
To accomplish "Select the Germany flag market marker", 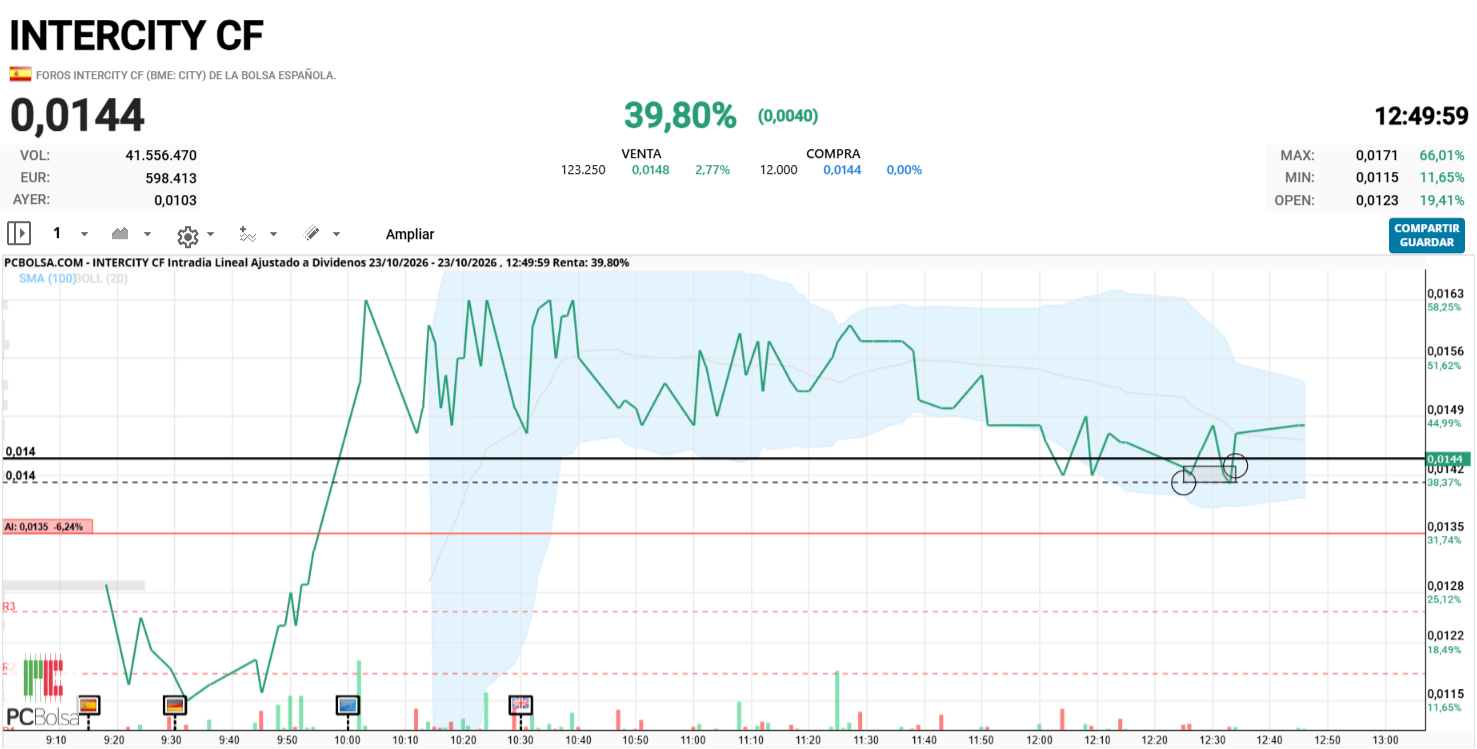I will coord(175,705).
